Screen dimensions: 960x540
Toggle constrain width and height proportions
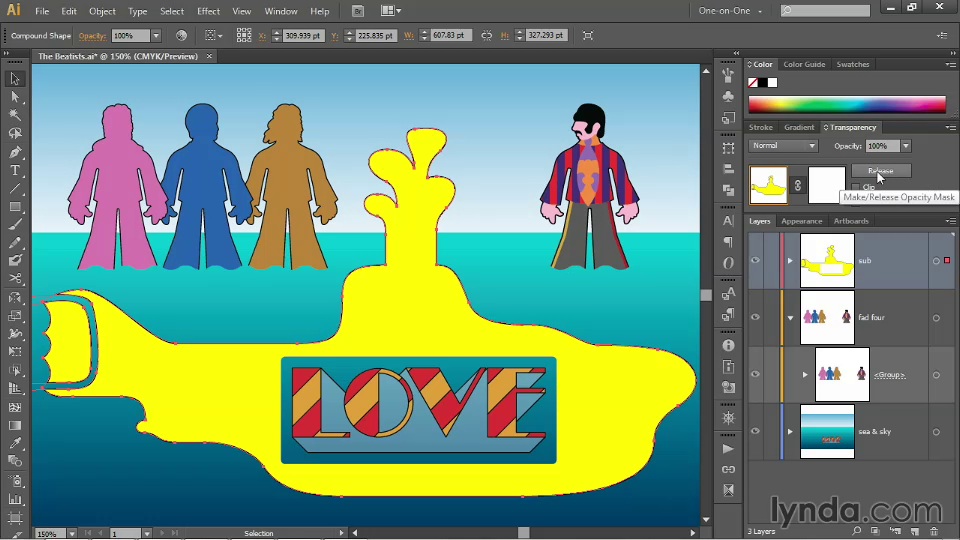487,36
